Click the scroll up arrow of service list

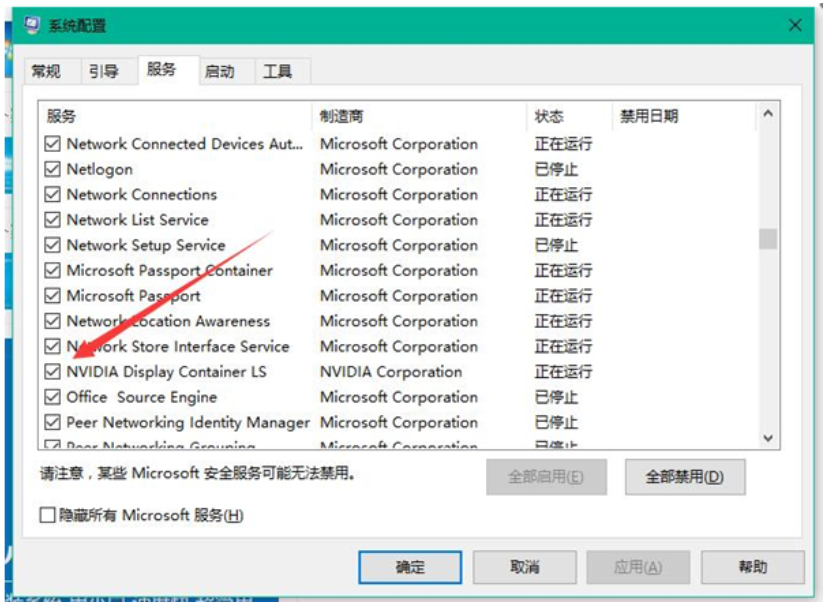pyautogui.click(x=767, y=114)
